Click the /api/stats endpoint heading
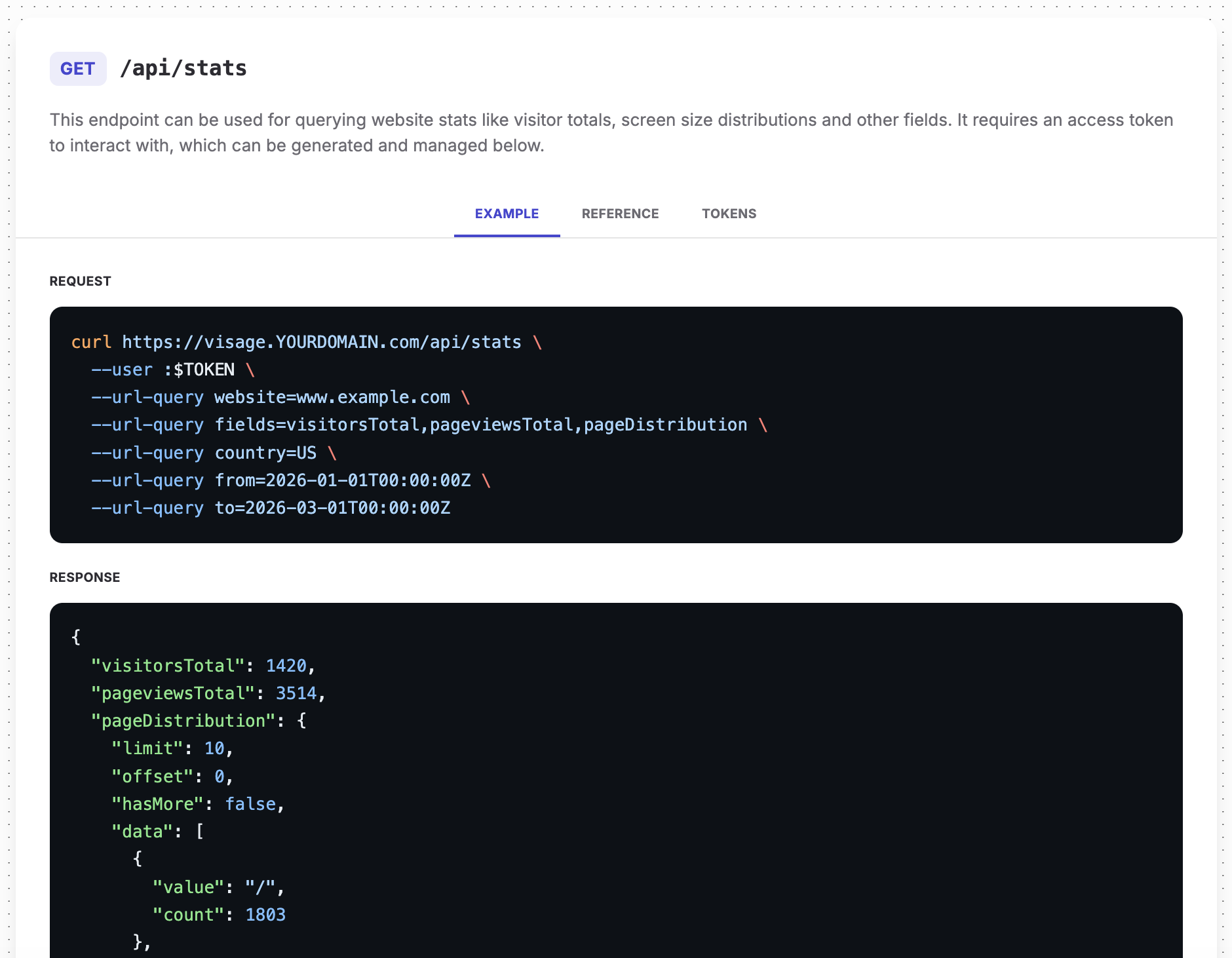The height and width of the screenshot is (958, 1232). pos(183,68)
